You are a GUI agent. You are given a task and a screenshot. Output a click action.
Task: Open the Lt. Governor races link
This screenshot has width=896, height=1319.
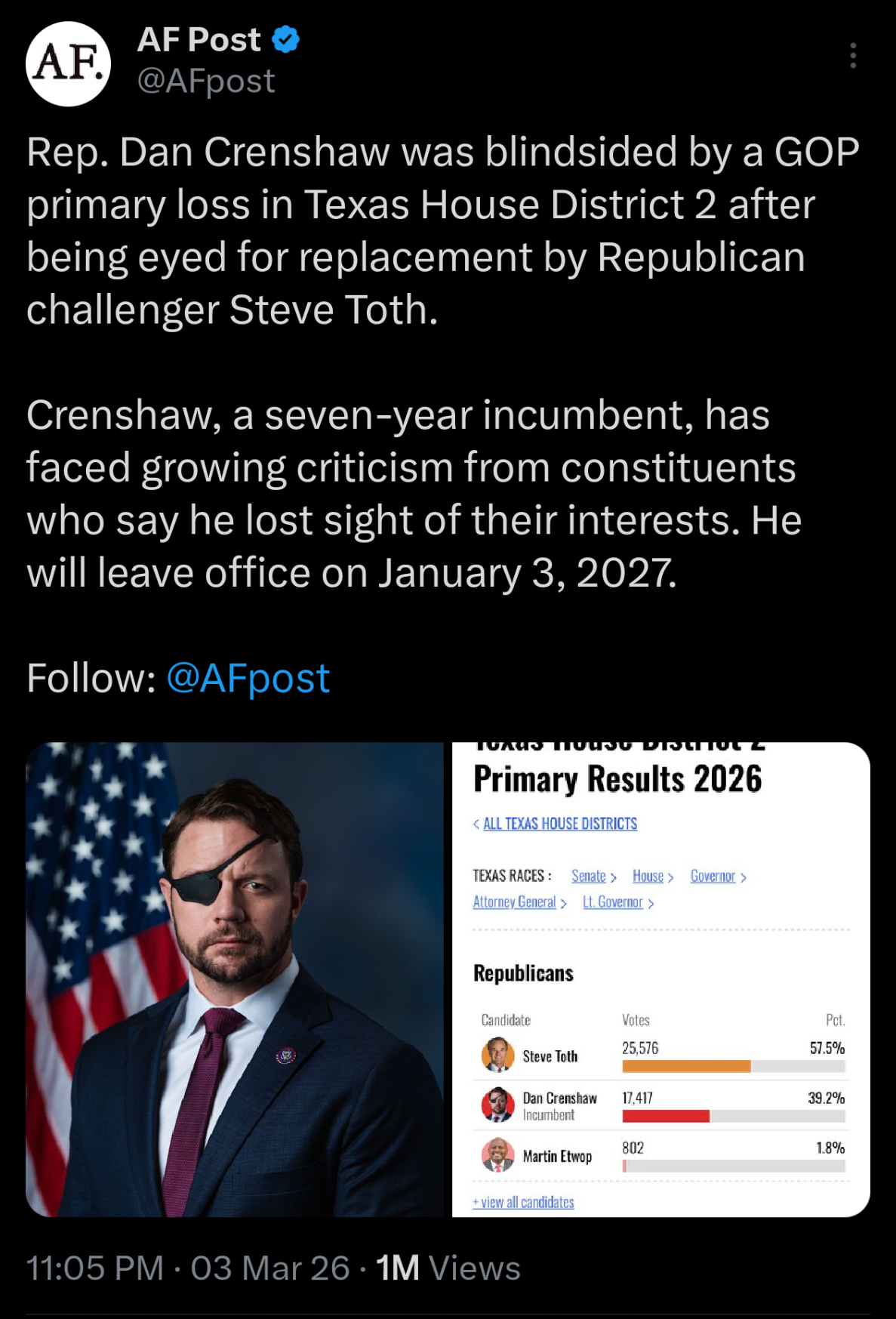tap(613, 902)
